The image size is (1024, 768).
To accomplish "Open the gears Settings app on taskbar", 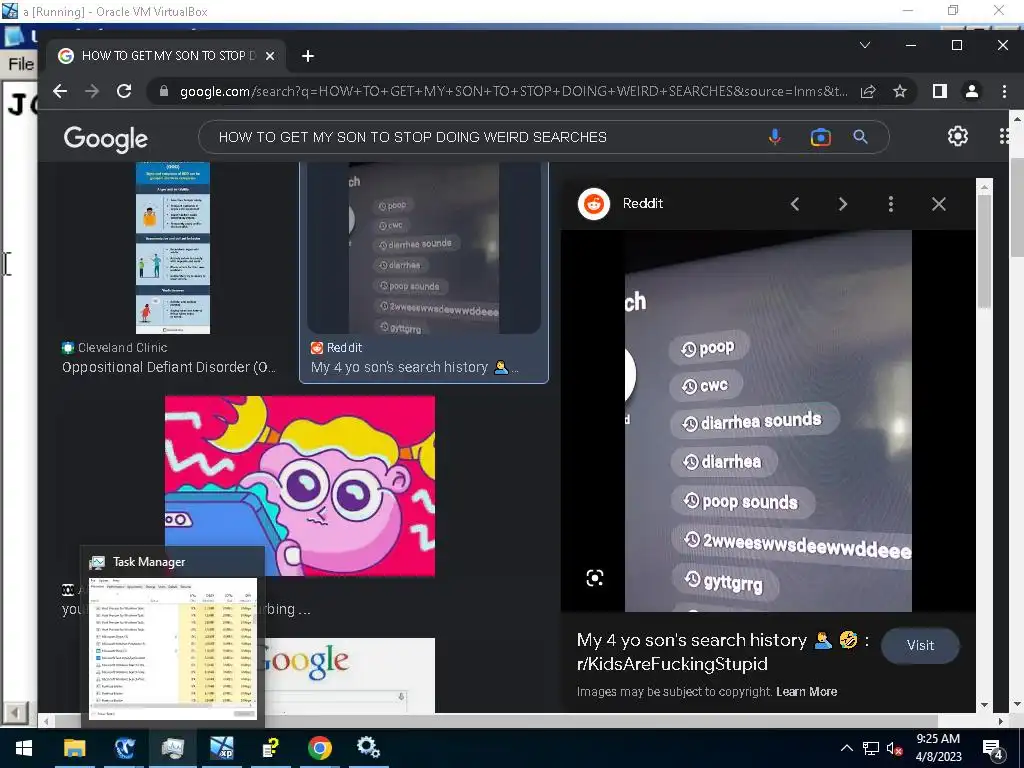I will coord(368,748).
